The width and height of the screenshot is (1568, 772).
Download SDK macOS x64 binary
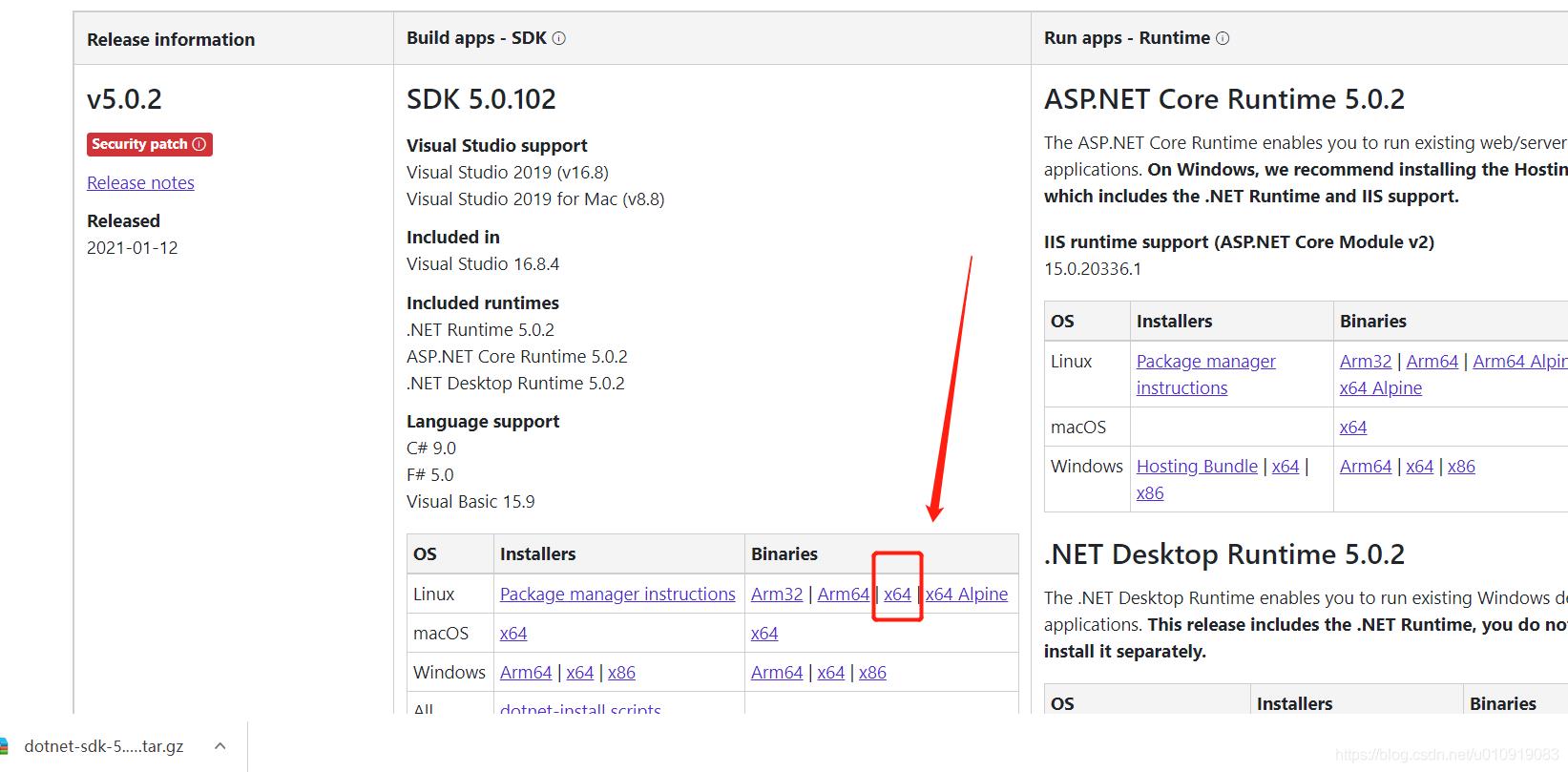(x=764, y=633)
